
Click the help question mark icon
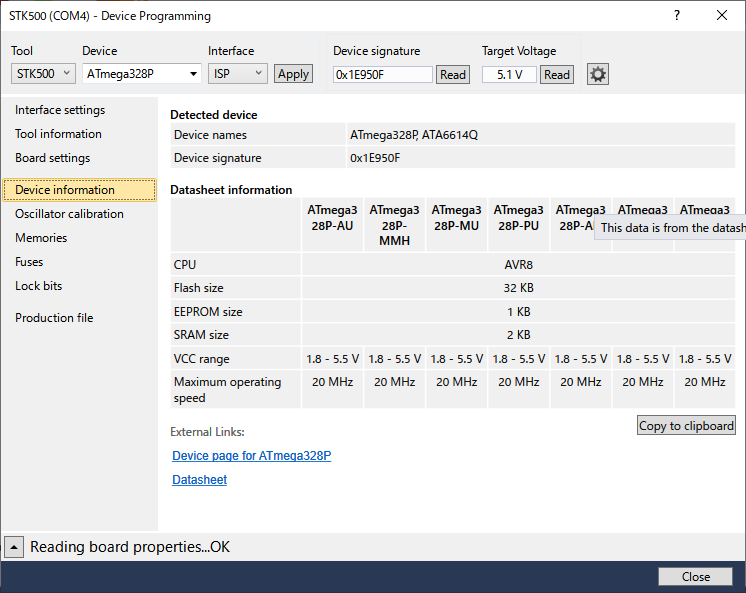tap(677, 15)
